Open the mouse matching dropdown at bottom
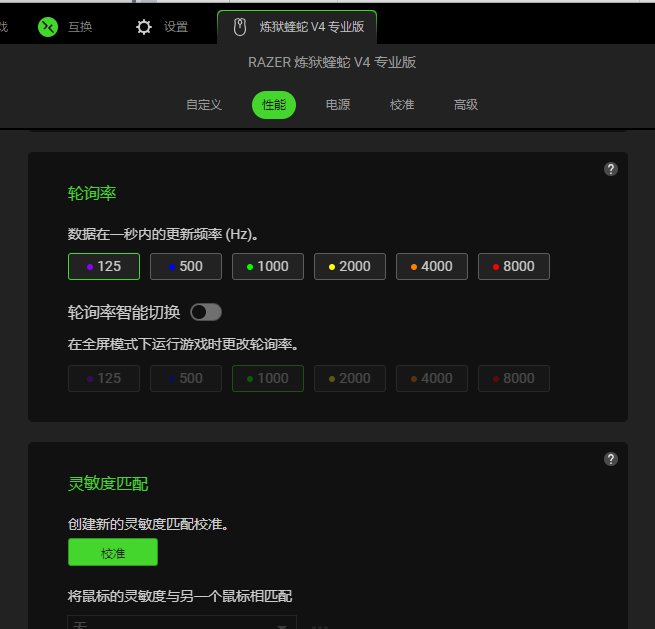This screenshot has width=655, height=629. click(x=182, y=622)
